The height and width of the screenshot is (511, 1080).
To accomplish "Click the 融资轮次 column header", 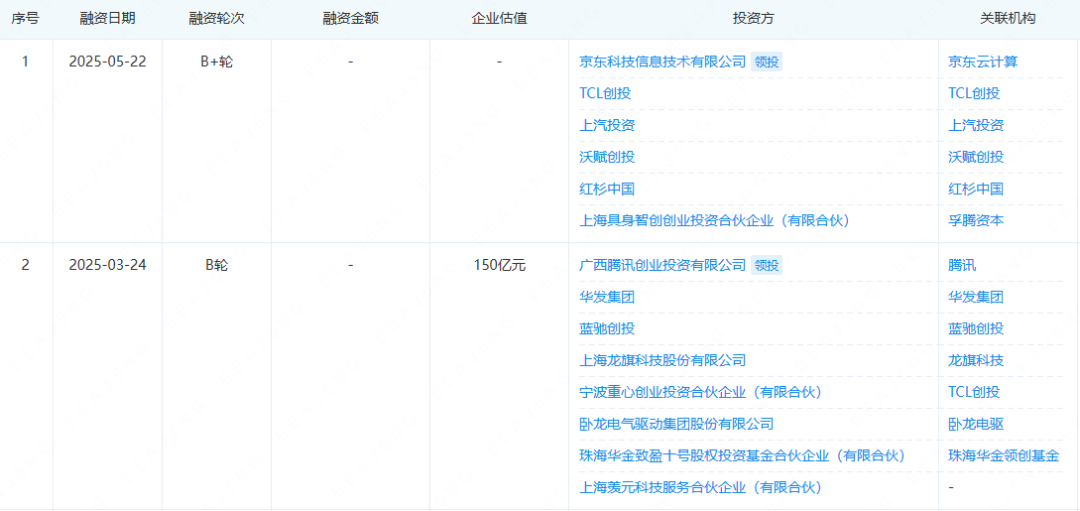I will point(216,19).
